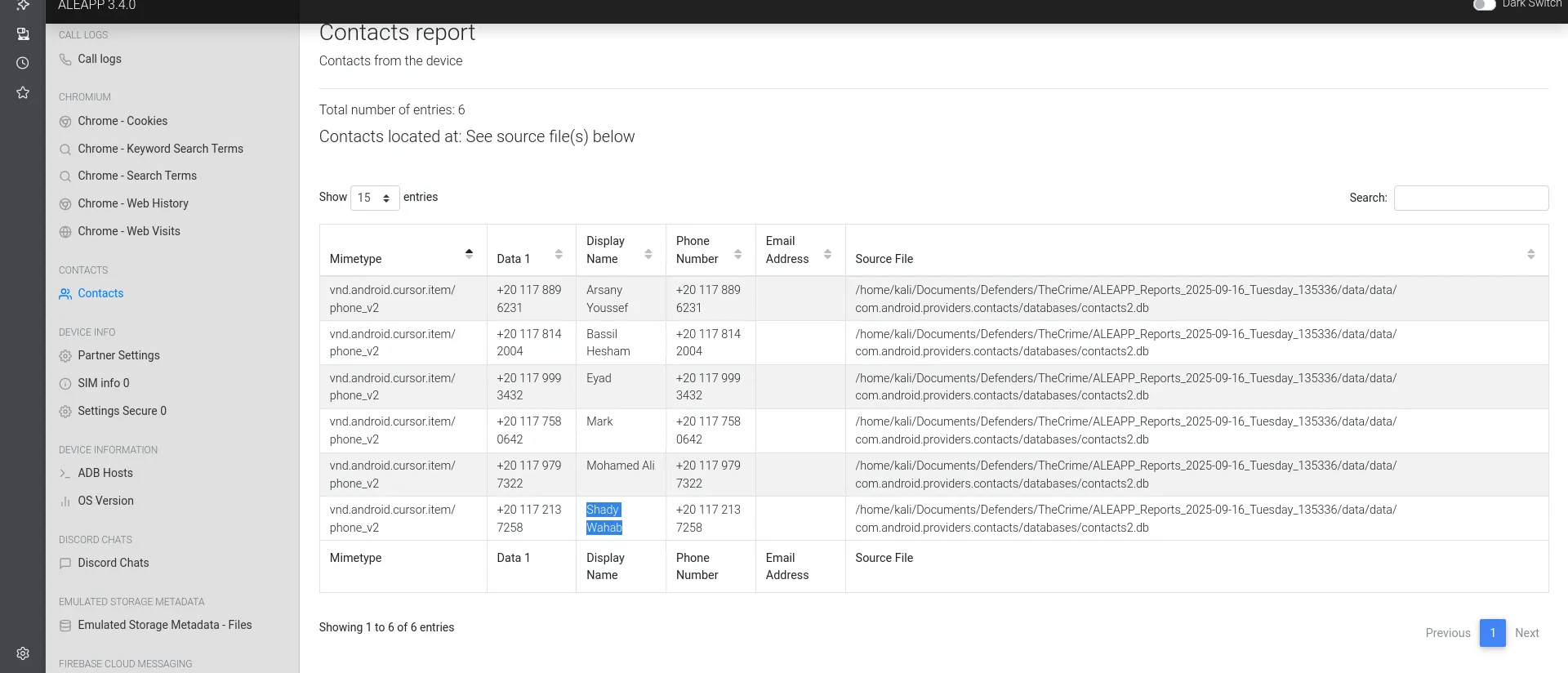Open the Show entries count dropdown
The width and height of the screenshot is (1568, 673).
[375, 198]
